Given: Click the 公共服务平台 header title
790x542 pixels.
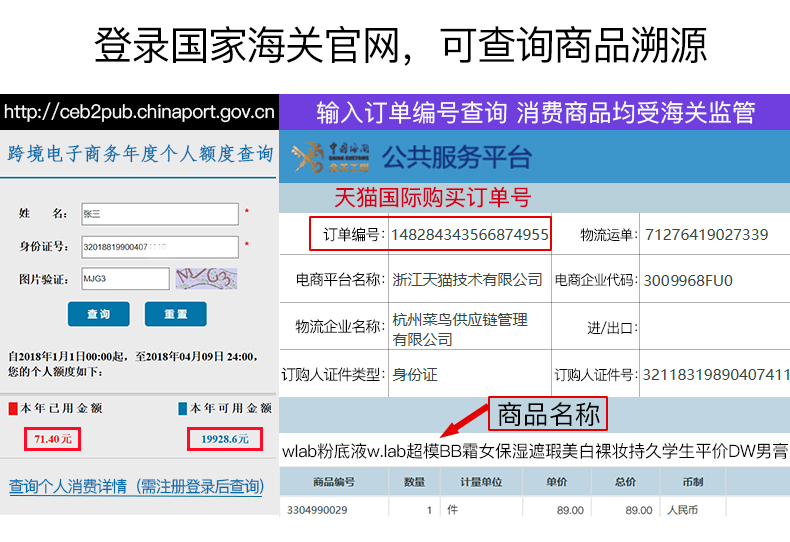Looking at the screenshot, I should coord(456,157).
